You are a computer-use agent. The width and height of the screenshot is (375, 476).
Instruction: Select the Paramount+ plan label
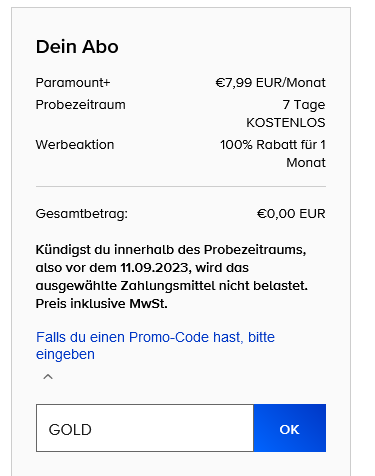click(x=73, y=83)
